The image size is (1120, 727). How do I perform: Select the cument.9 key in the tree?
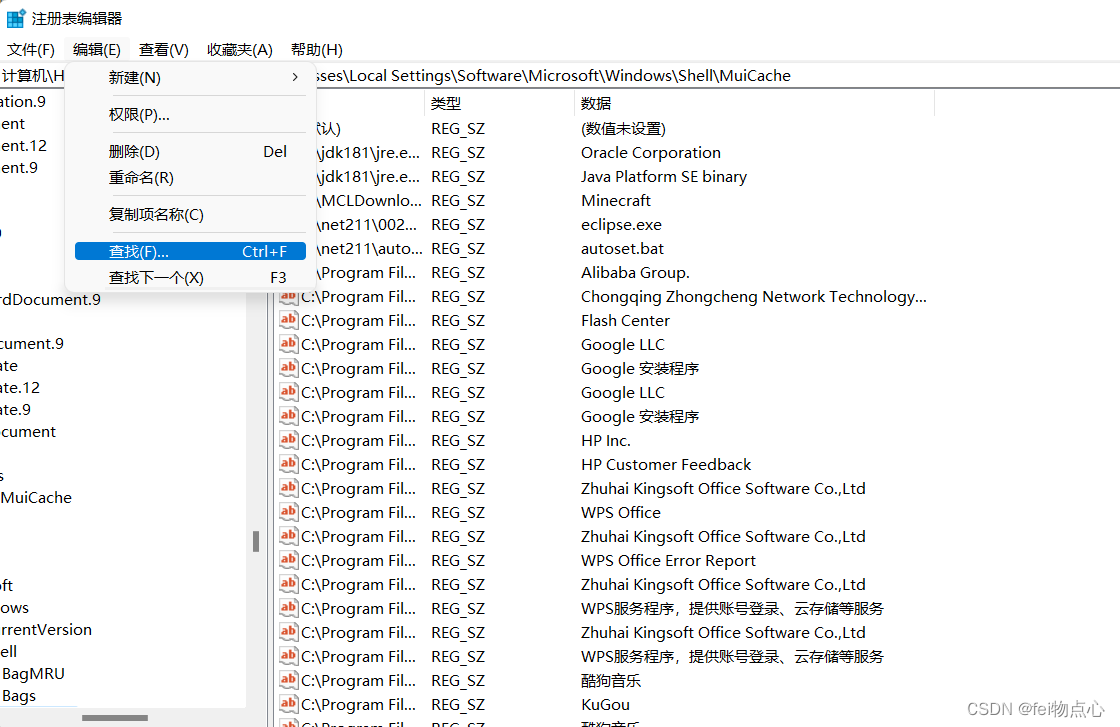click(x=32, y=344)
